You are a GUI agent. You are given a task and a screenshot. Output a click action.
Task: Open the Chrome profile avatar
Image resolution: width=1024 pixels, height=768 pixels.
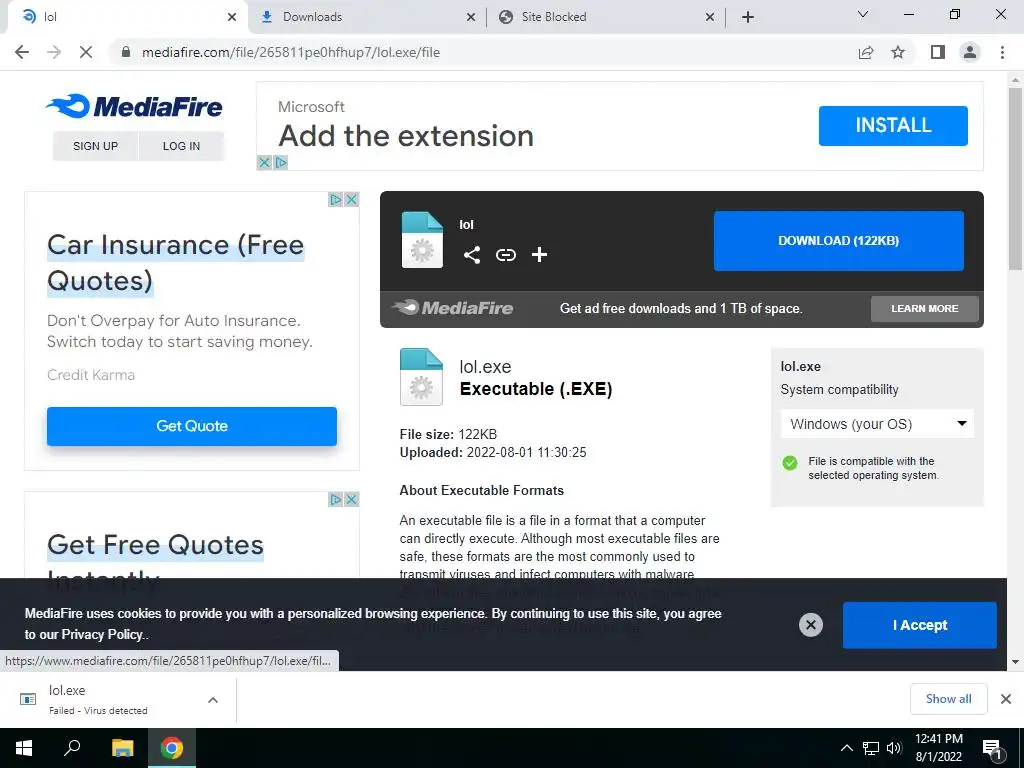click(x=970, y=52)
